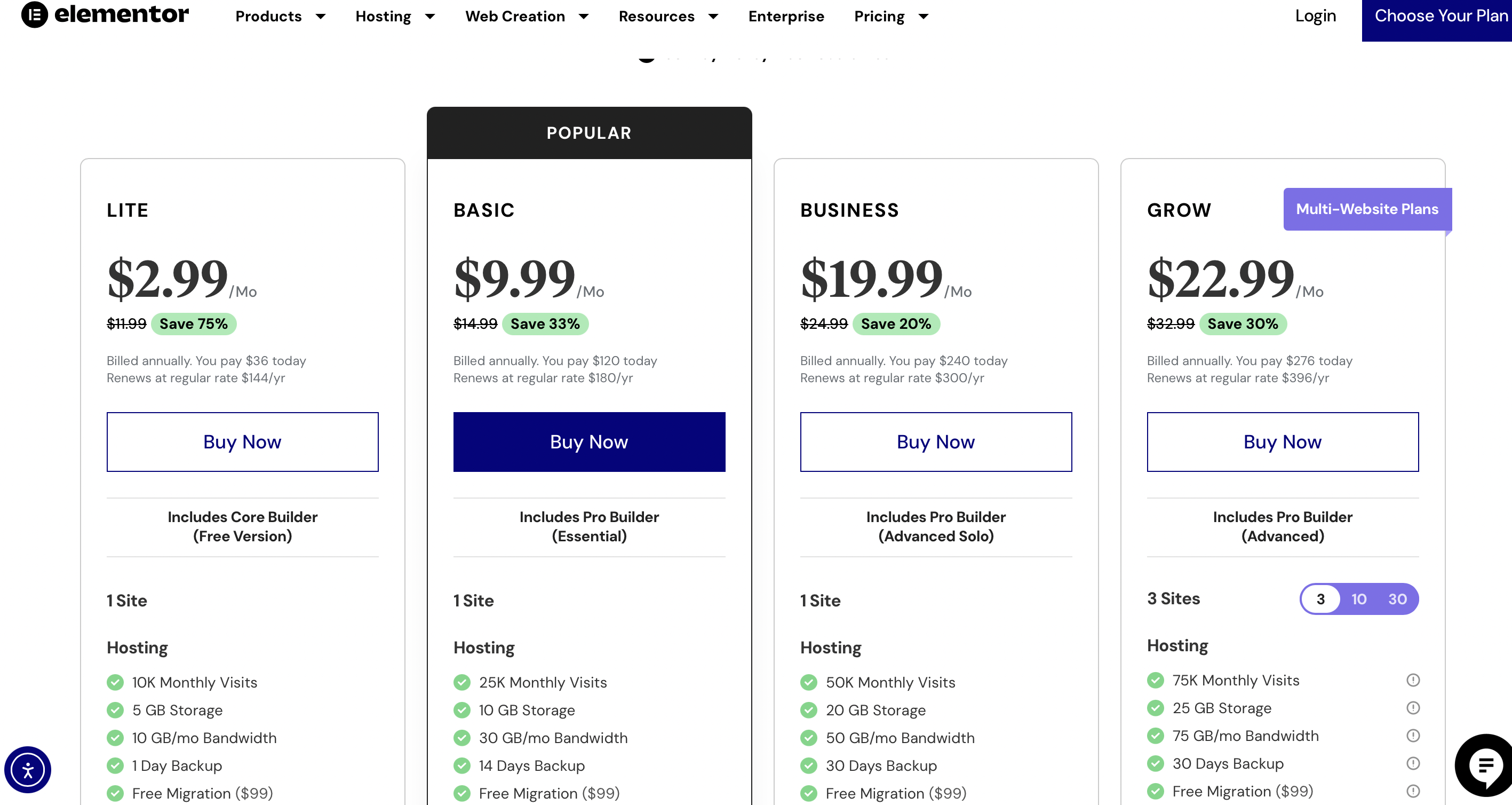
Task: Click the 3-10-30 sites selector track
Action: coord(1359,599)
